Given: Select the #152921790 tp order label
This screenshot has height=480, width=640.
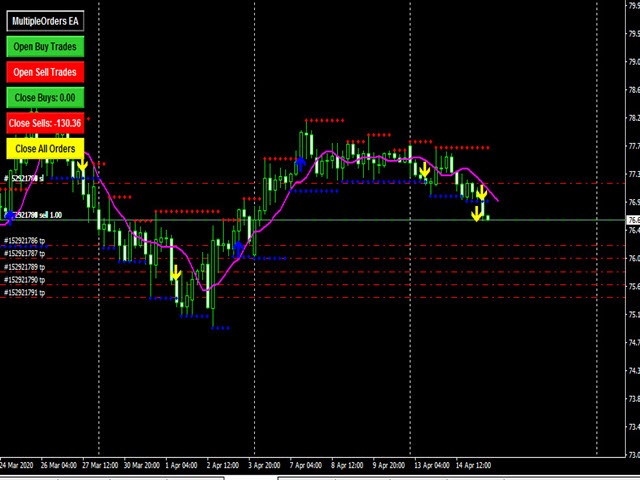Looking at the screenshot, I should pyautogui.click(x=24, y=280).
